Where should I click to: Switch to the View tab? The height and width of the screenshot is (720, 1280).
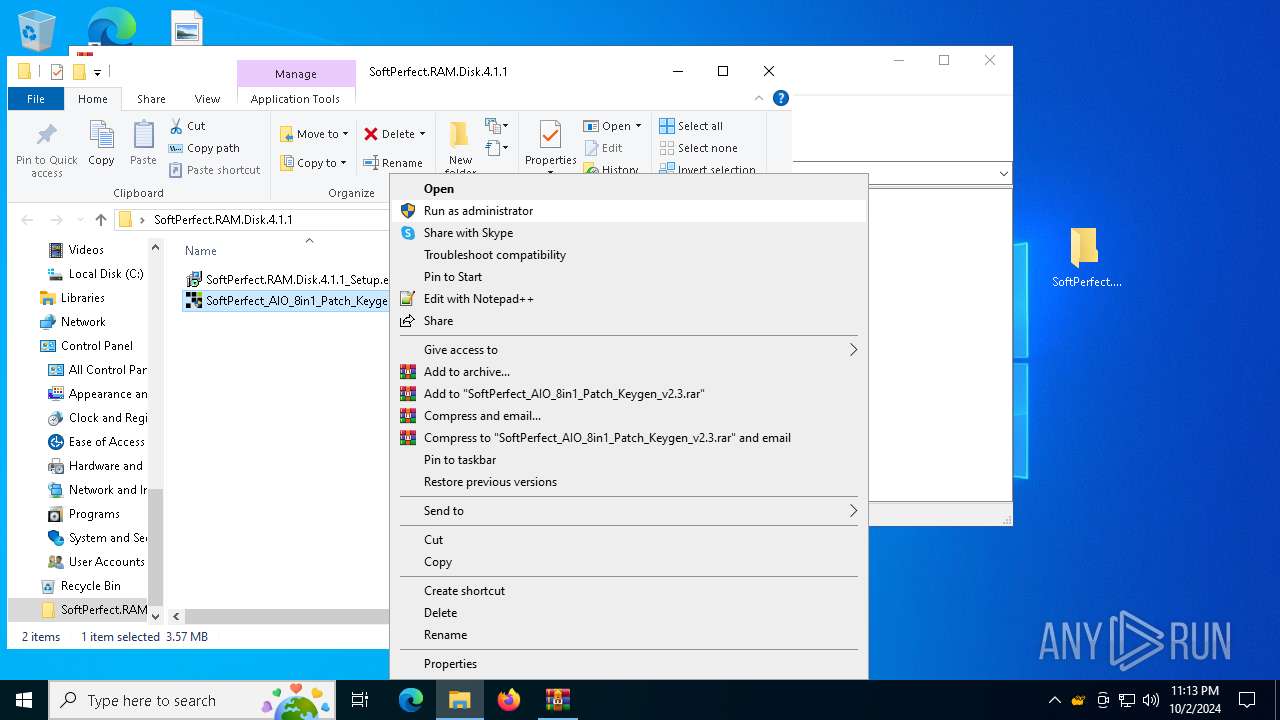[x=207, y=99]
